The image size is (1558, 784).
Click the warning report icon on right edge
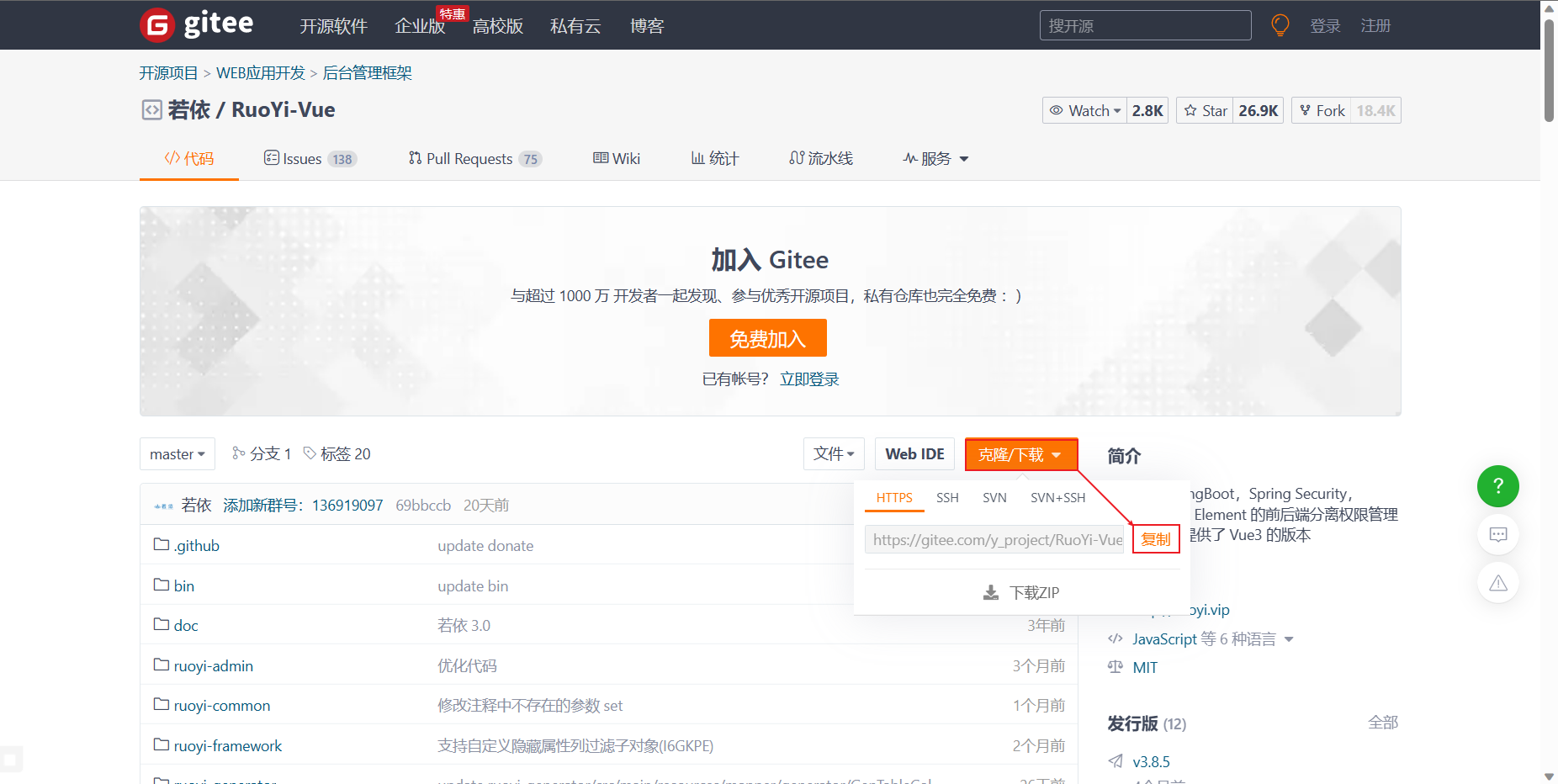[x=1497, y=582]
